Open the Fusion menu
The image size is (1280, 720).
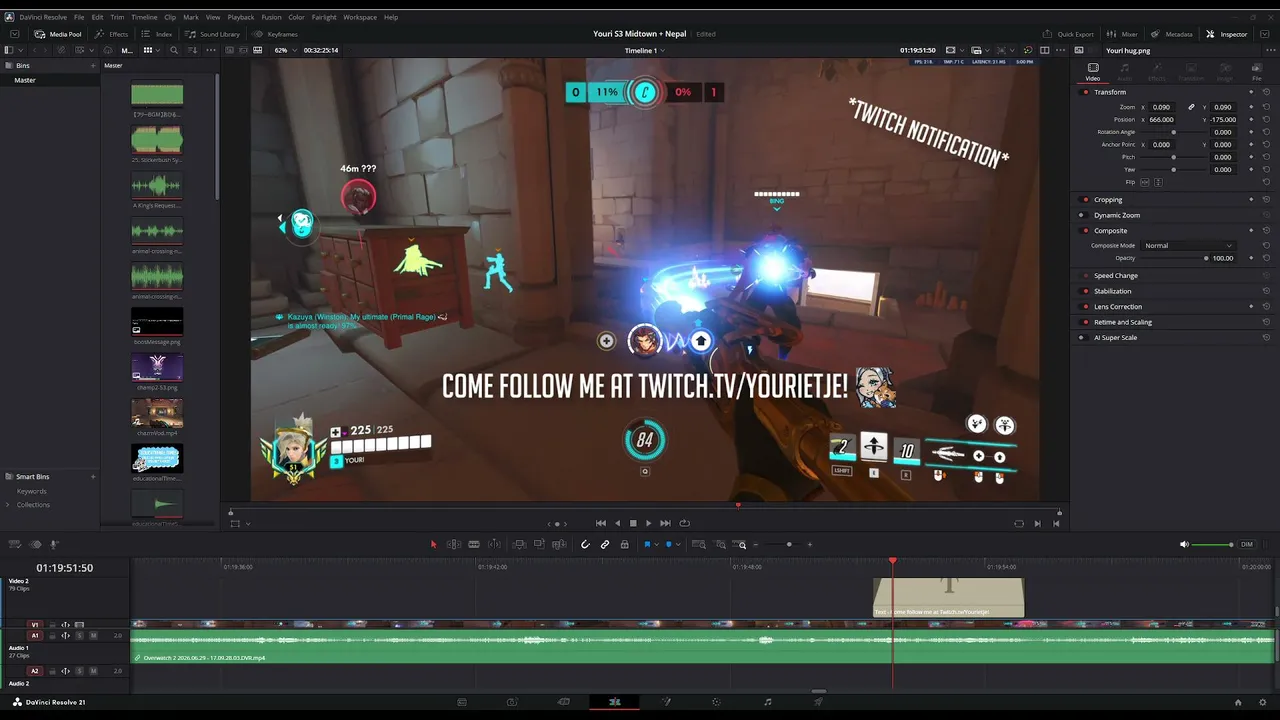point(271,17)
